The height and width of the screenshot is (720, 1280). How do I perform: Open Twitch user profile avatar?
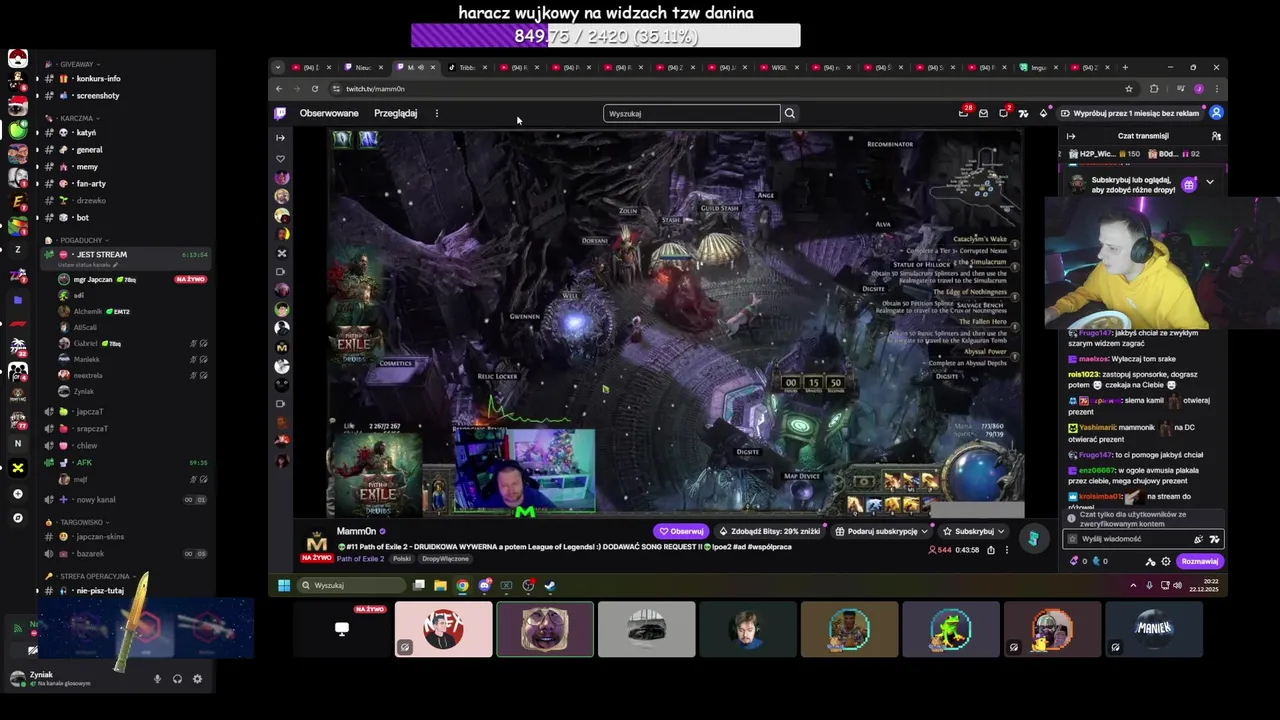[1216, 113]
